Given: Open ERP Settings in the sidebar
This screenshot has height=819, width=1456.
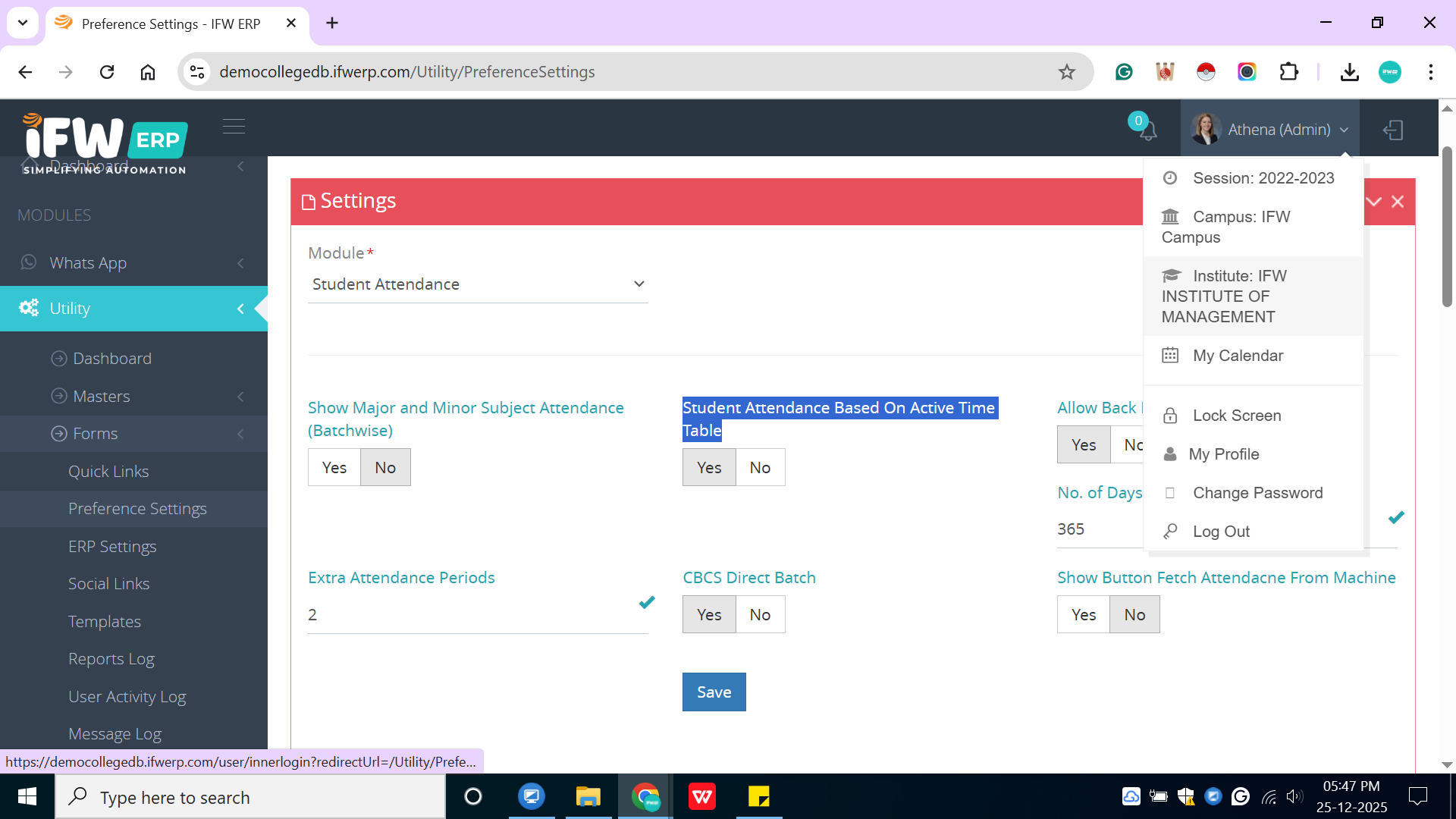Looking at the screenshot, I should [x=112, y=547].
